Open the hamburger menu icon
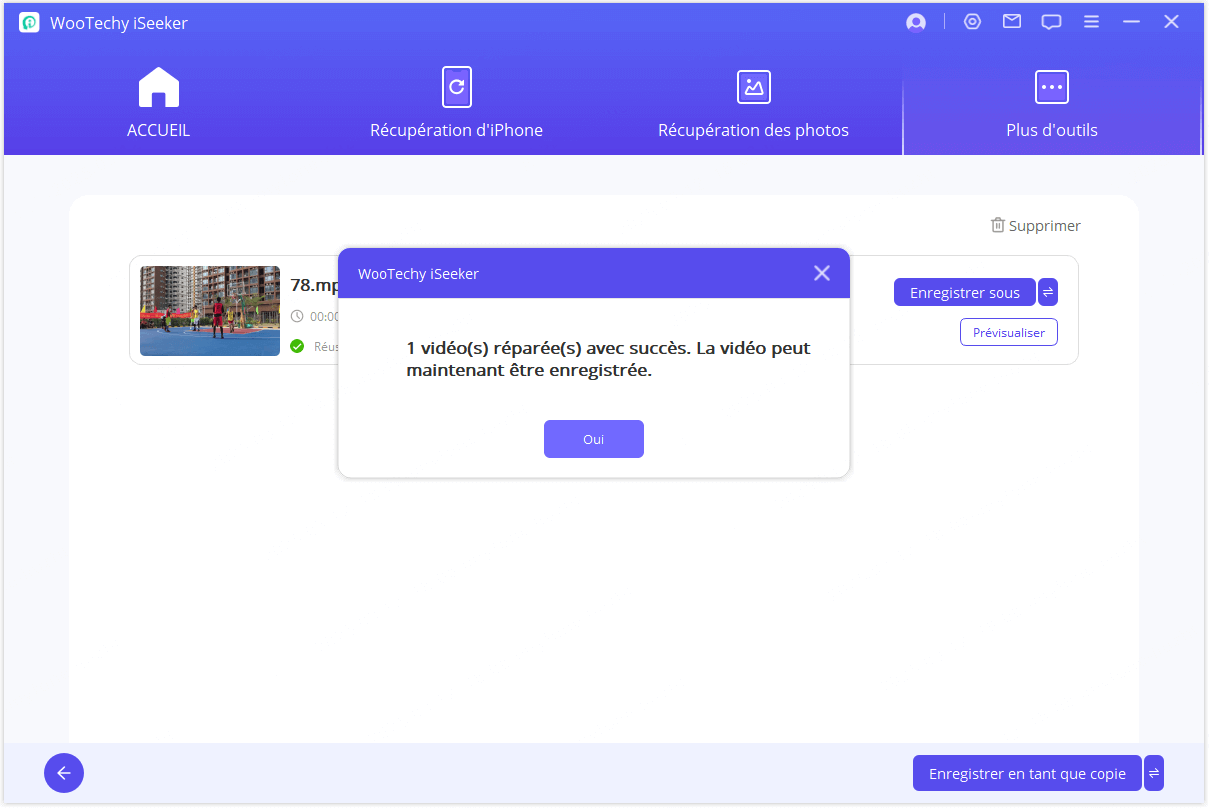Screen dimensions: 1209x808 1091,22
